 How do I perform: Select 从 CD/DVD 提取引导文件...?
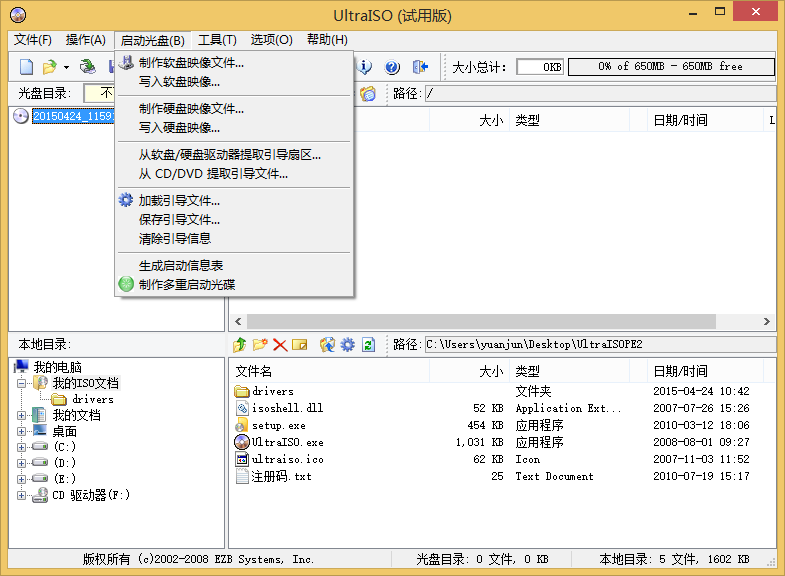234,174
